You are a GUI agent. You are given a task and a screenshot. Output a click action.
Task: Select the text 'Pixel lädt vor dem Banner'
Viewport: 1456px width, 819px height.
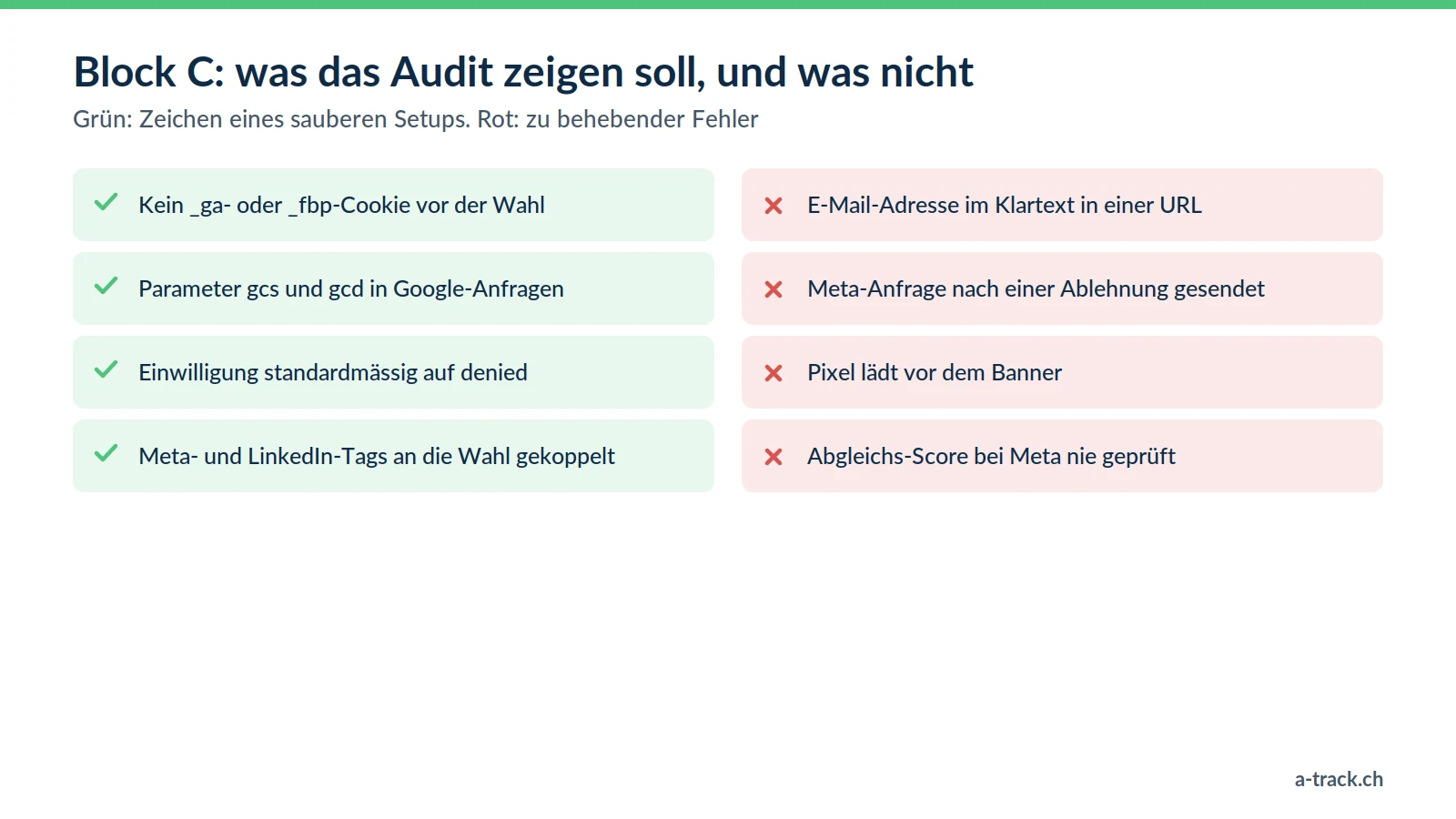(x=935, y=373)
